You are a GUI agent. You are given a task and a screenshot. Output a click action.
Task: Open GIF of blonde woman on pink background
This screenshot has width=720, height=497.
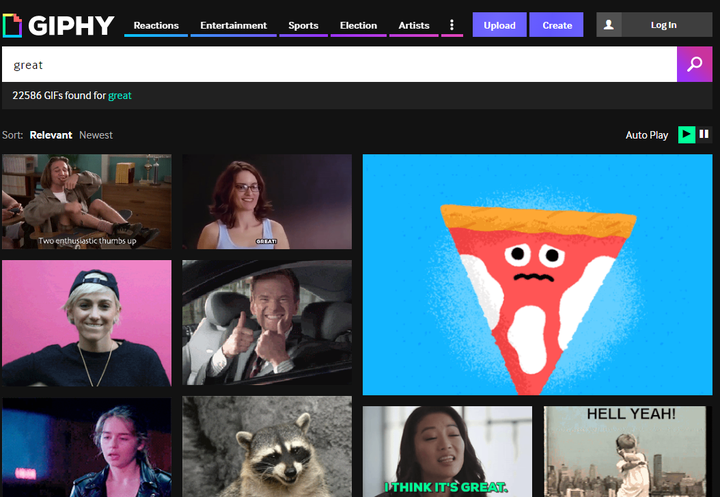point(86,323)
